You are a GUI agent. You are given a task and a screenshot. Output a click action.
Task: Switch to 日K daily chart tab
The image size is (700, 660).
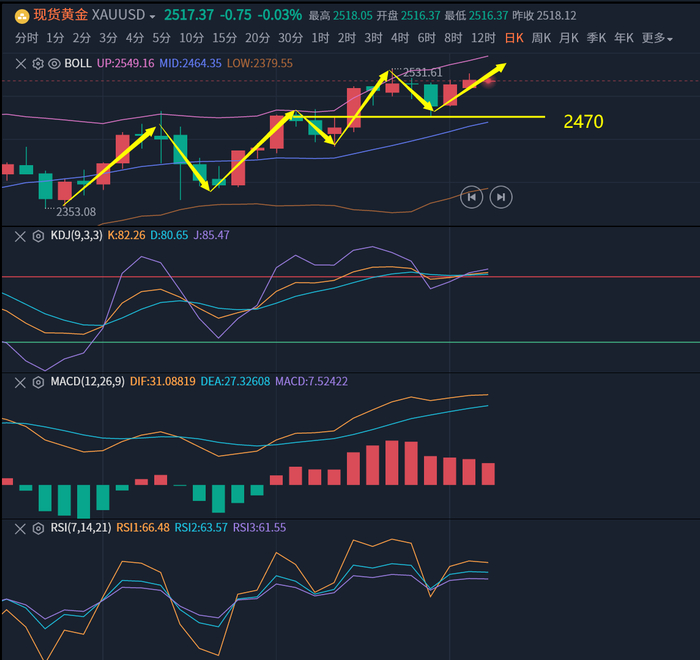coord(513,38)
